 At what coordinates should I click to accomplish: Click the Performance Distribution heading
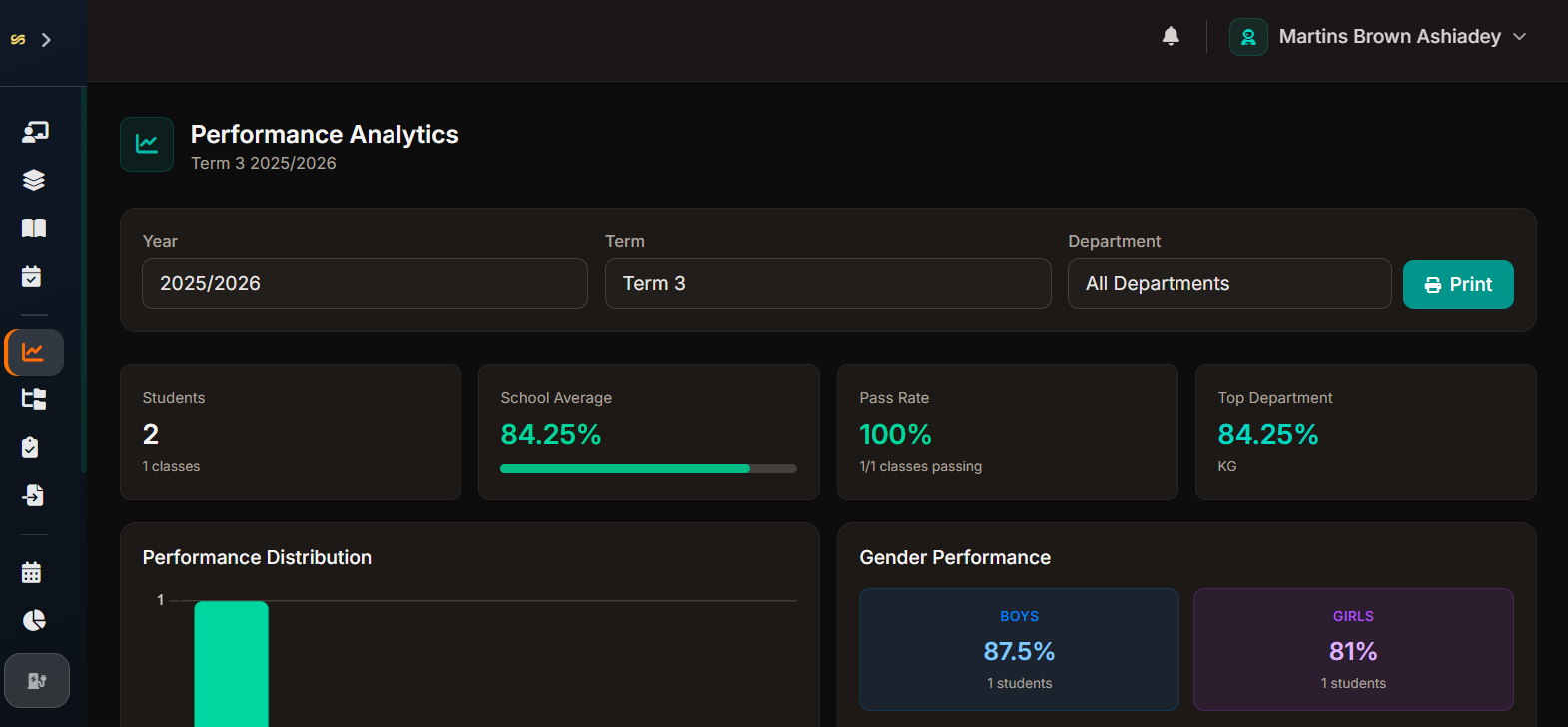coord(257,557)
